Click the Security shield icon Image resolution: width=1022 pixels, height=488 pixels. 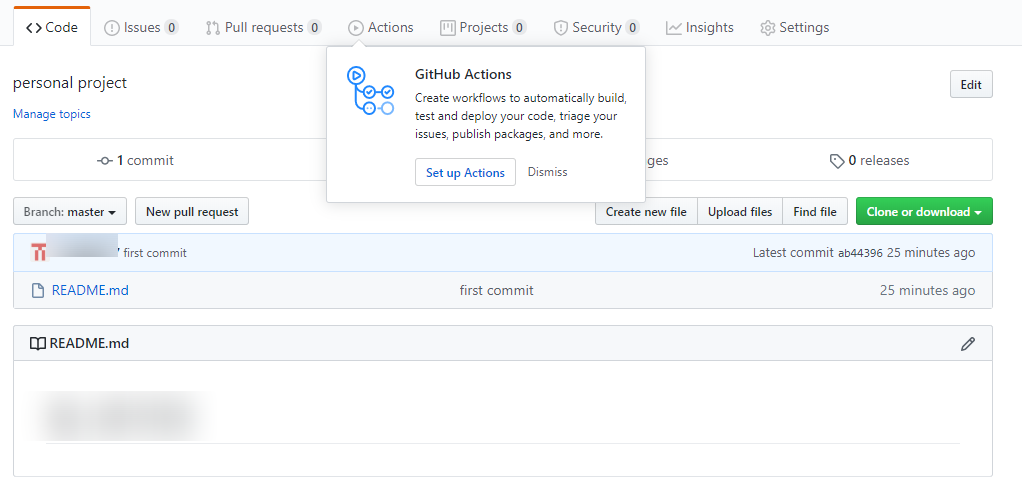click(x=561, y=27)
